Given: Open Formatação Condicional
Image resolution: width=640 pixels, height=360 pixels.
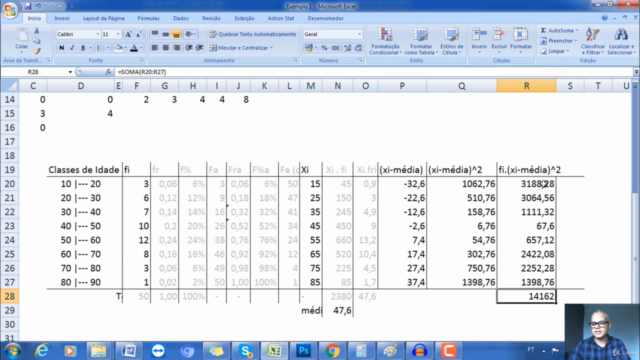Looking at the screenshot, I should pyautogui.click(x=385, y=41).
